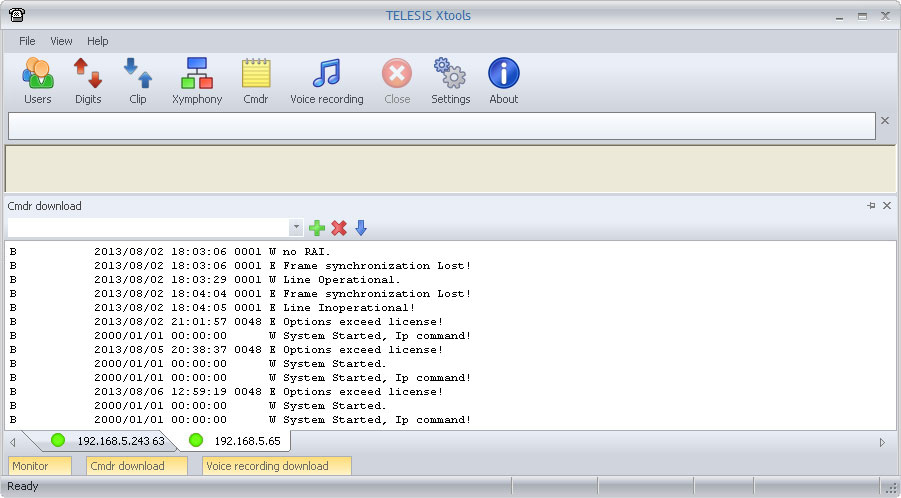Open the Settings gears icon
901x498 pixels.
coord(450,81)
